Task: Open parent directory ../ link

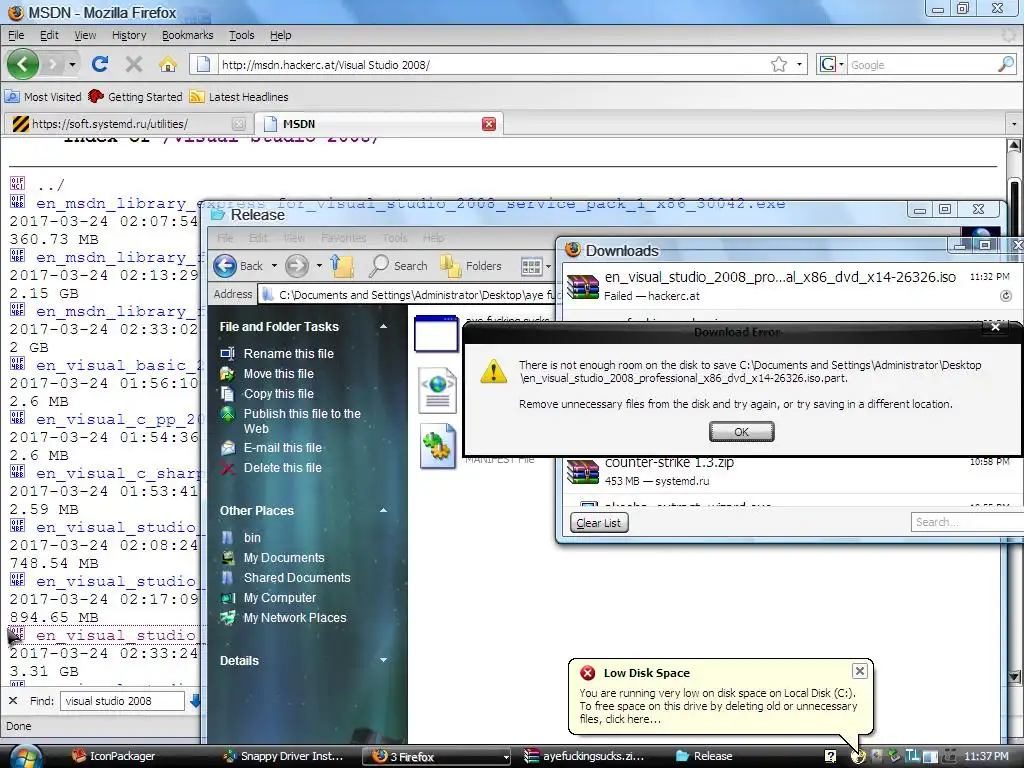Action: coord(51,185)
